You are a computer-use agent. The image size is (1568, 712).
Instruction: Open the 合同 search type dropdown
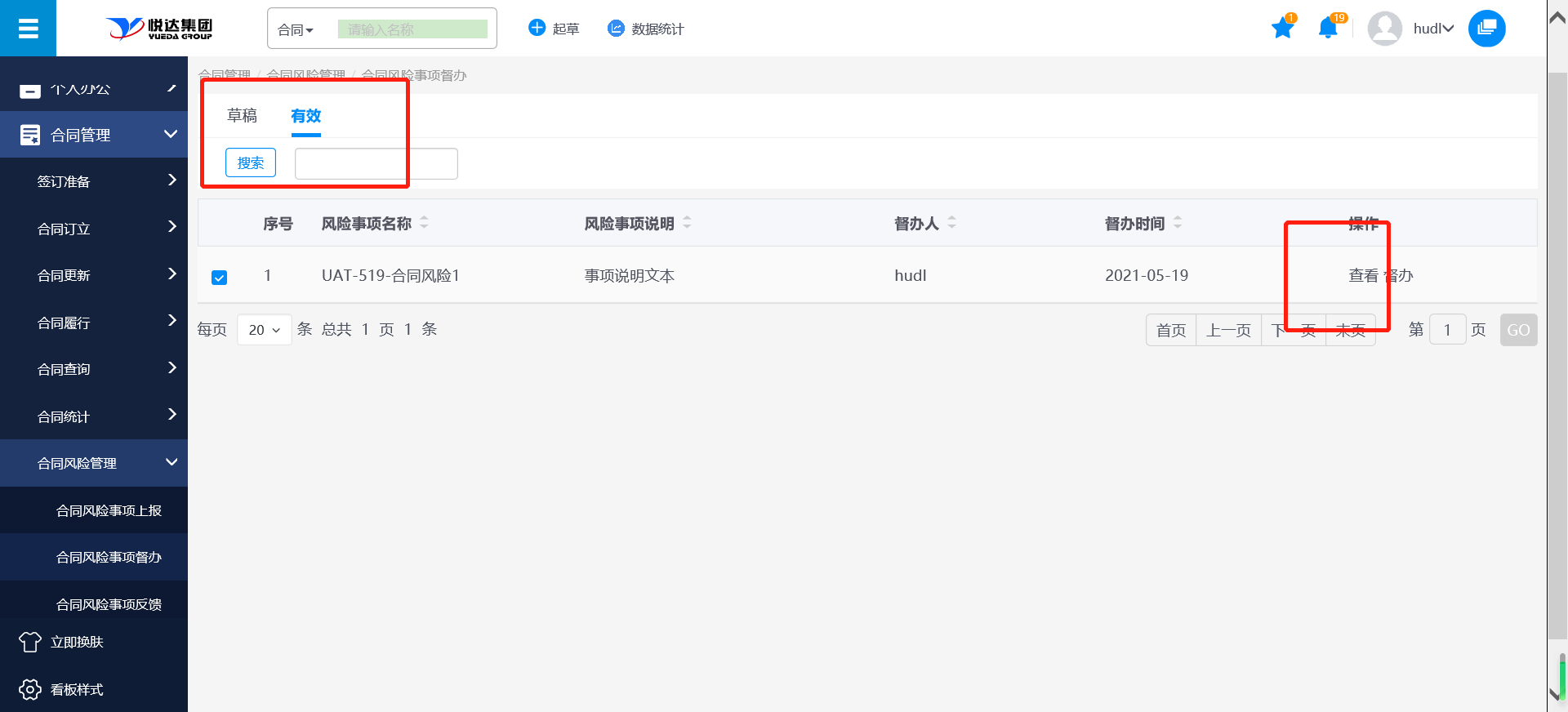click(296, 30)
